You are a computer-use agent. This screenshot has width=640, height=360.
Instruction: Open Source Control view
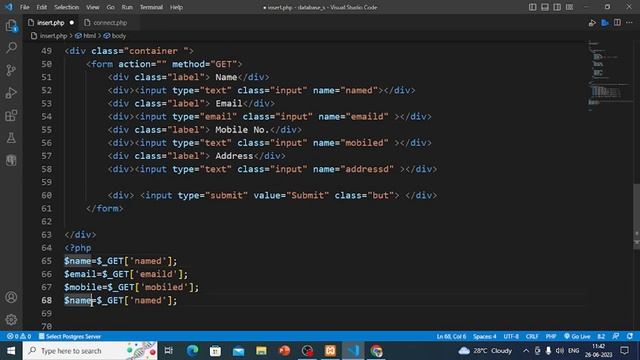click(x=11, y=70)
